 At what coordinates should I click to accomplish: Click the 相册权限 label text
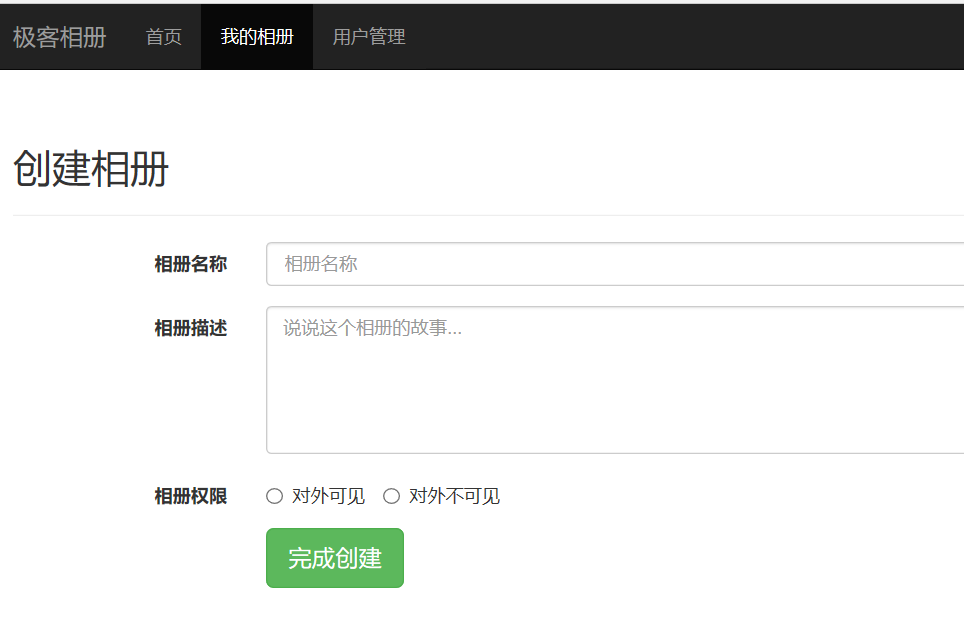point(191,496)
